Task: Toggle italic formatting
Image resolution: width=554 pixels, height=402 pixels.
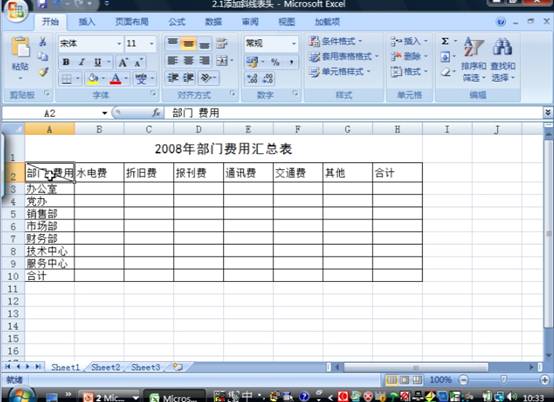Action: pos(82,62)
